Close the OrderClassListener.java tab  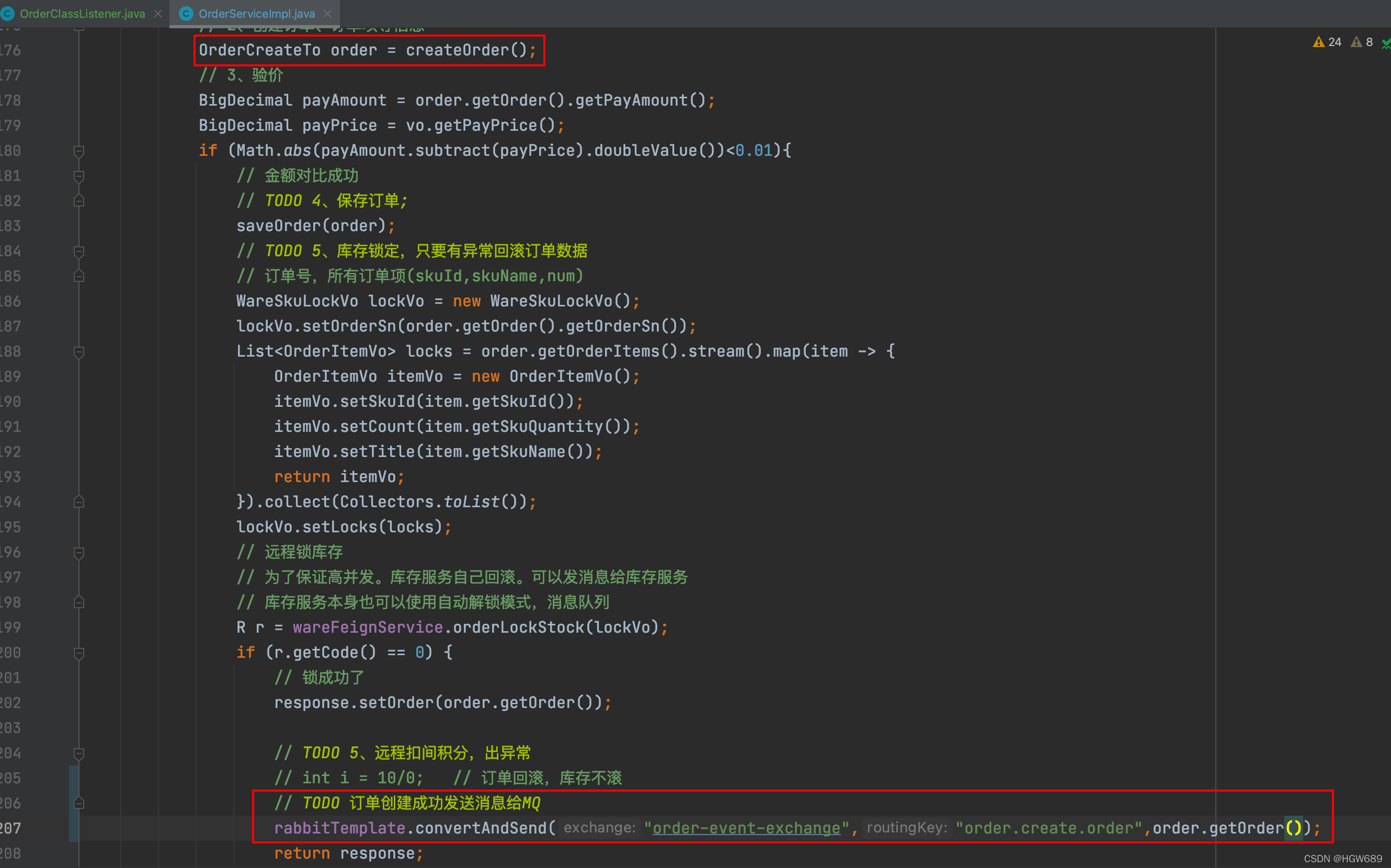coord(158,13)
